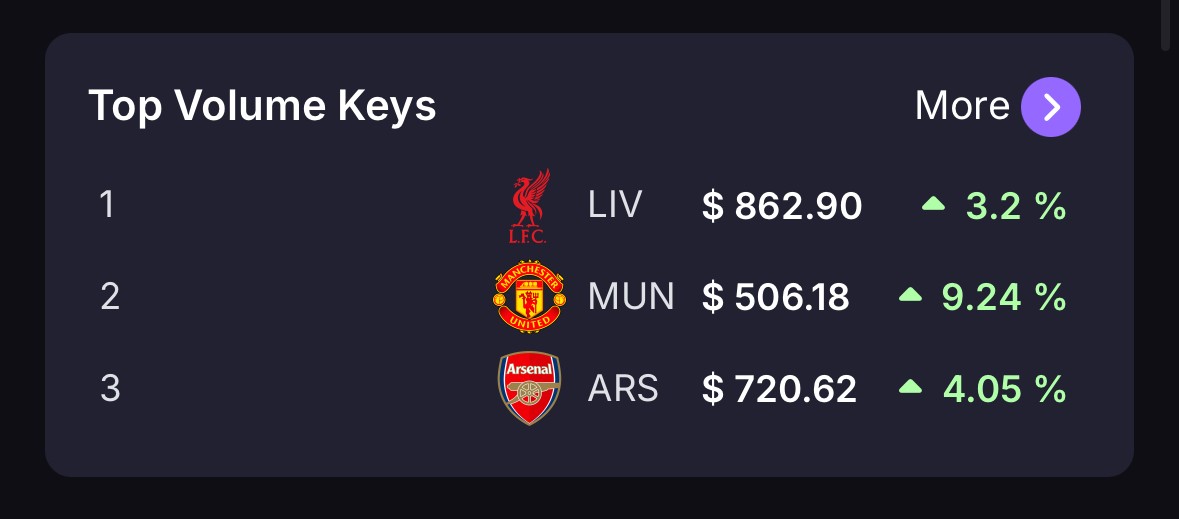This screenshot has width=1179, height=519.
Task: Click the Arsenal crest icon
Action: (530, 388)
